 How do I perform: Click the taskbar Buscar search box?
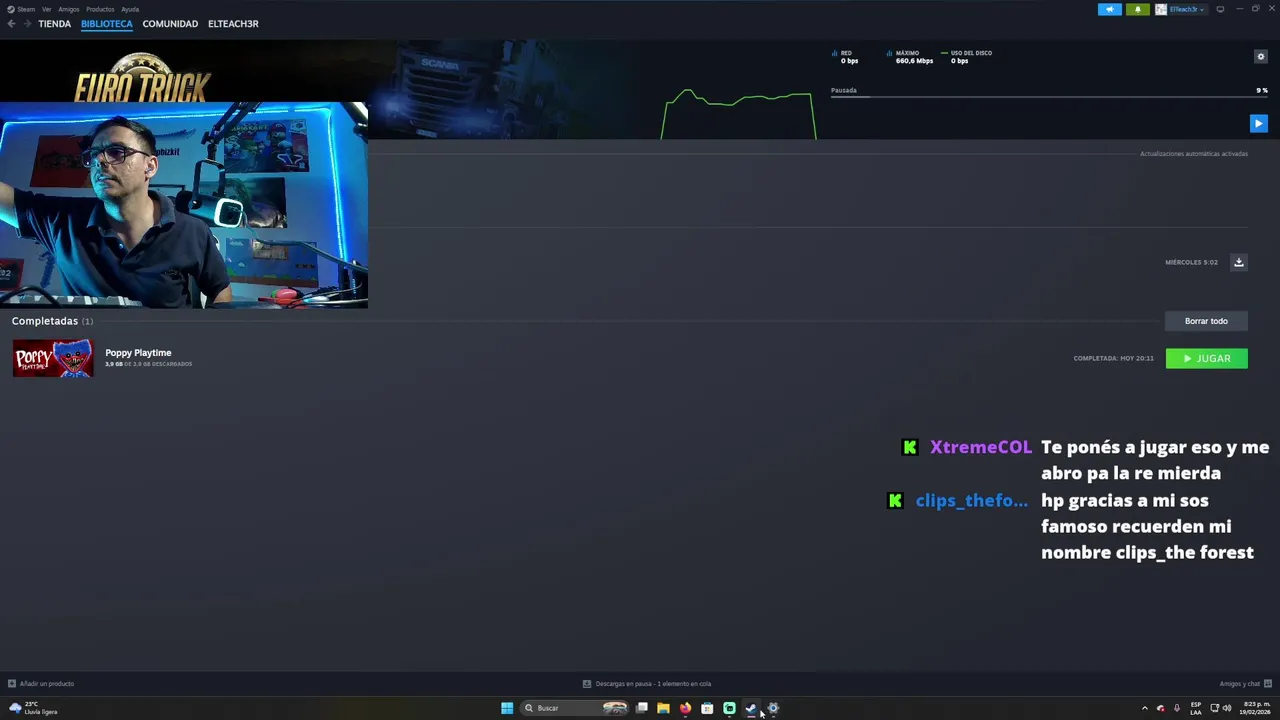click(x=575, y=708)
